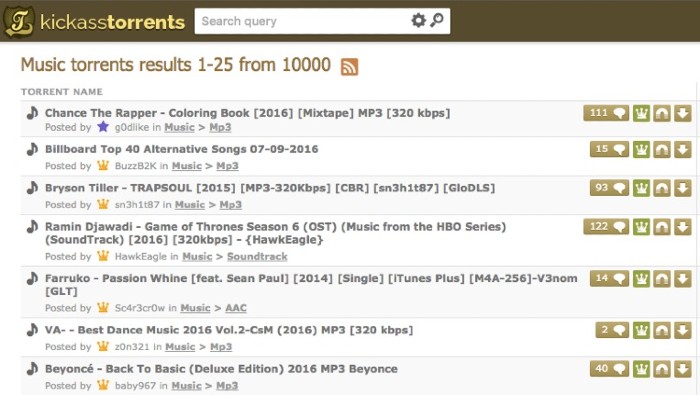Open AAC category link in Farruko row

click(x=236, y=308)
